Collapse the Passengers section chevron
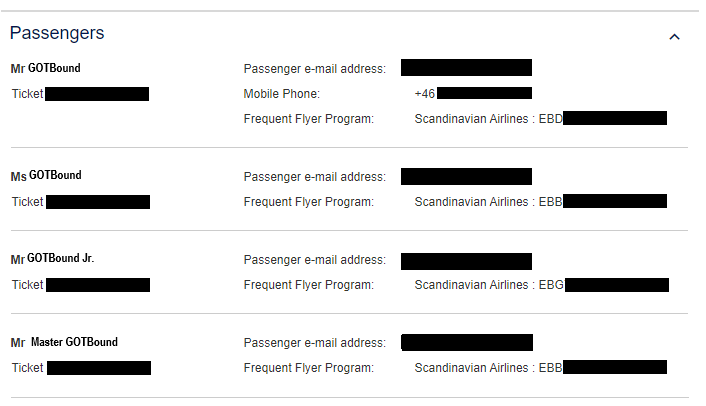706x406 pixels. tap(674, 37)
